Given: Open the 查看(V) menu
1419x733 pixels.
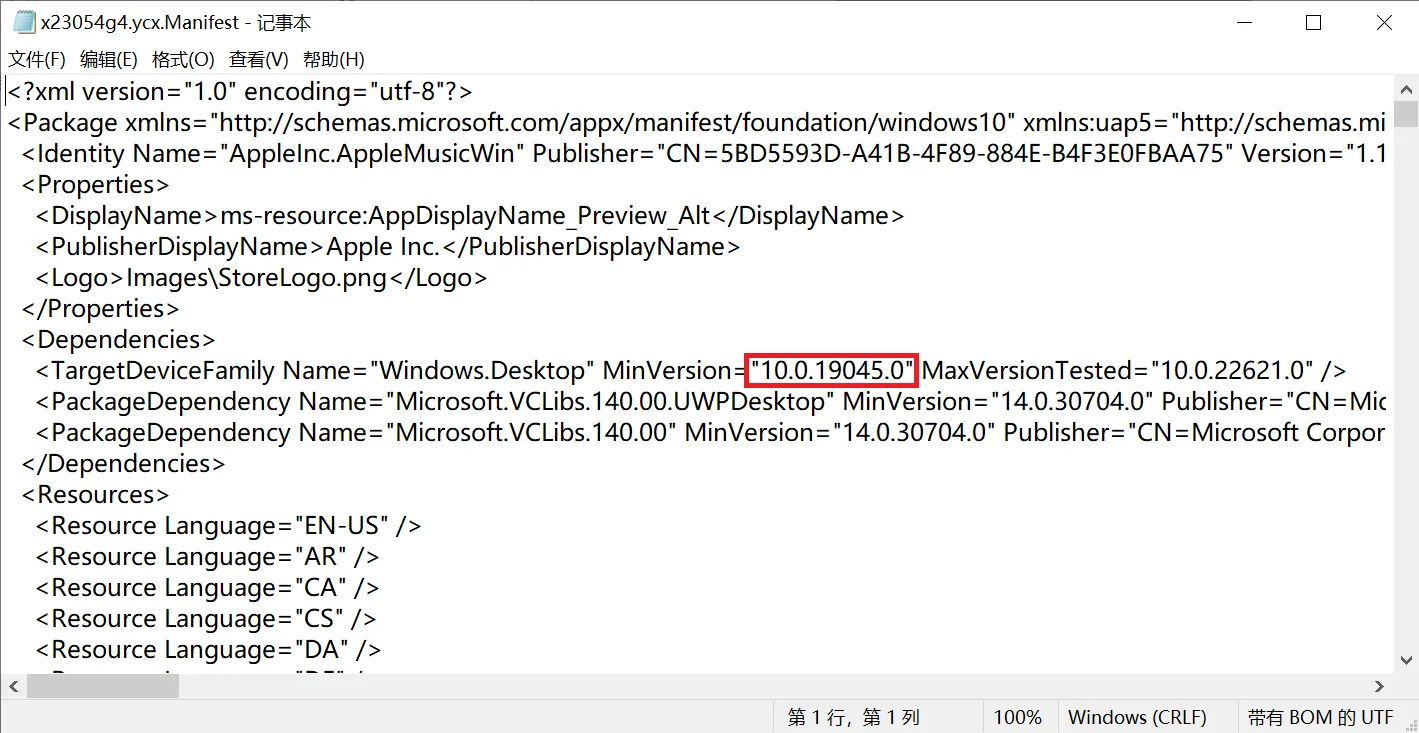Looking at the screenshot, I should click(258, 59).
